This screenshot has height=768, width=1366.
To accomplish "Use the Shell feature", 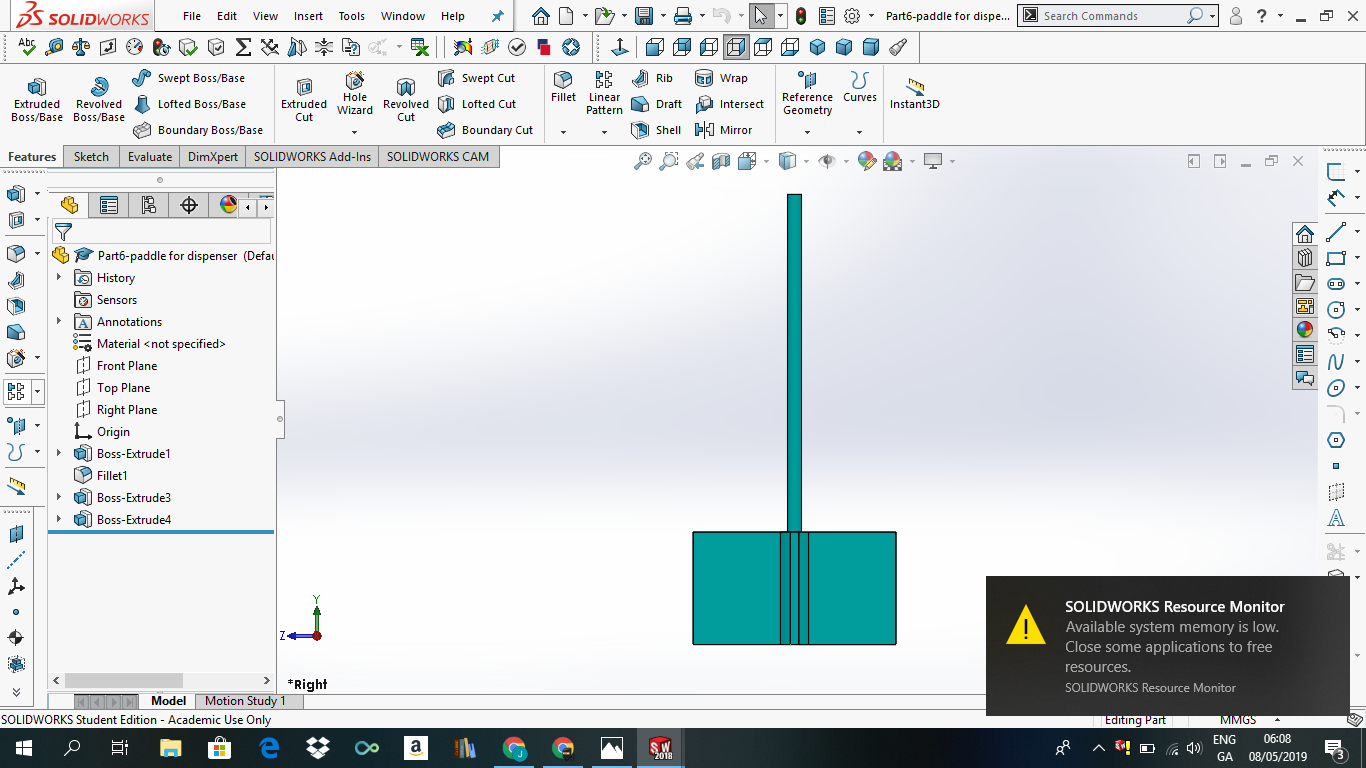I will point(656,130).
